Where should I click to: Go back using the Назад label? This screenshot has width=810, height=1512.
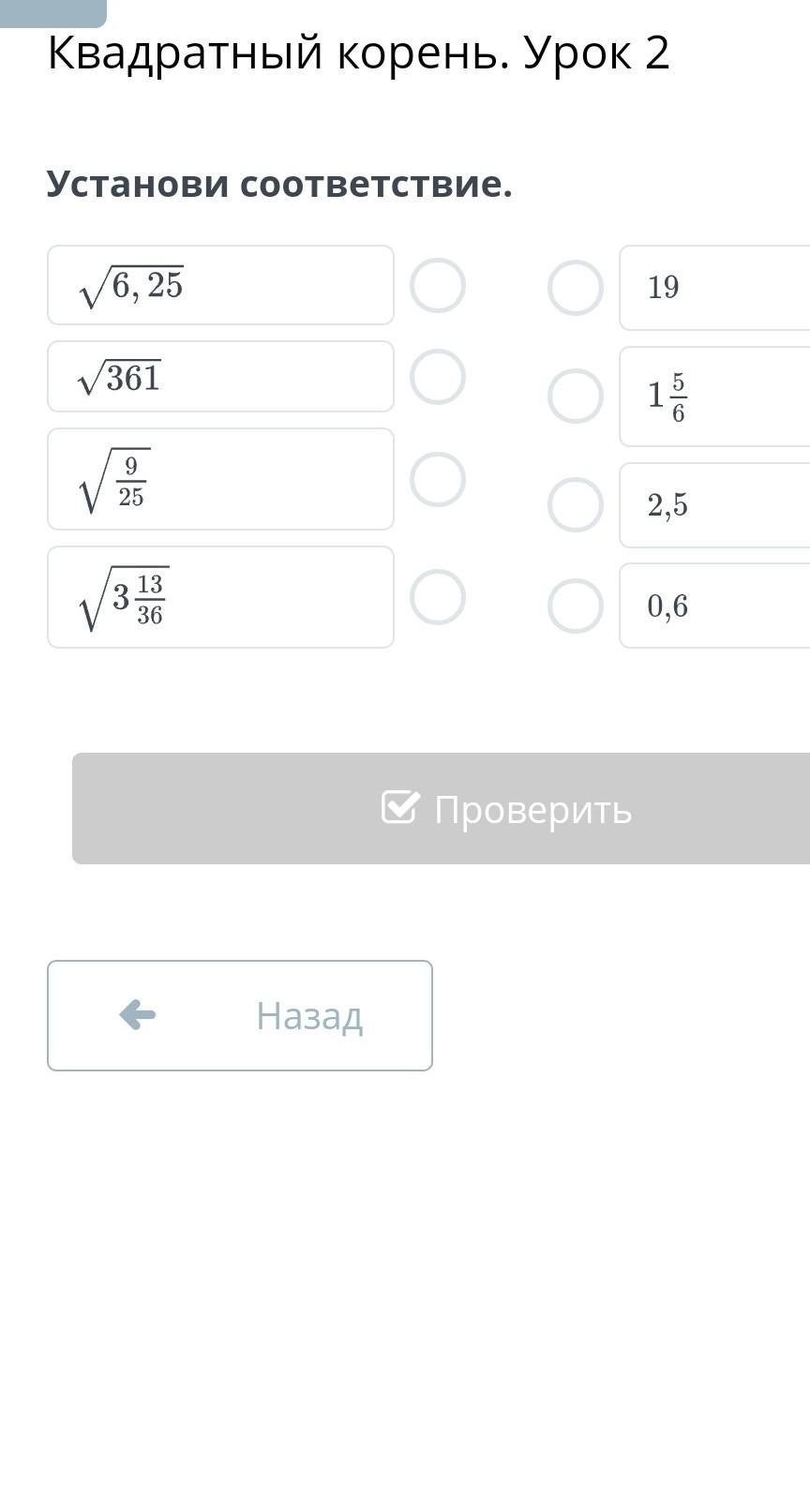pyautogui.click(x=309, y=1016)
